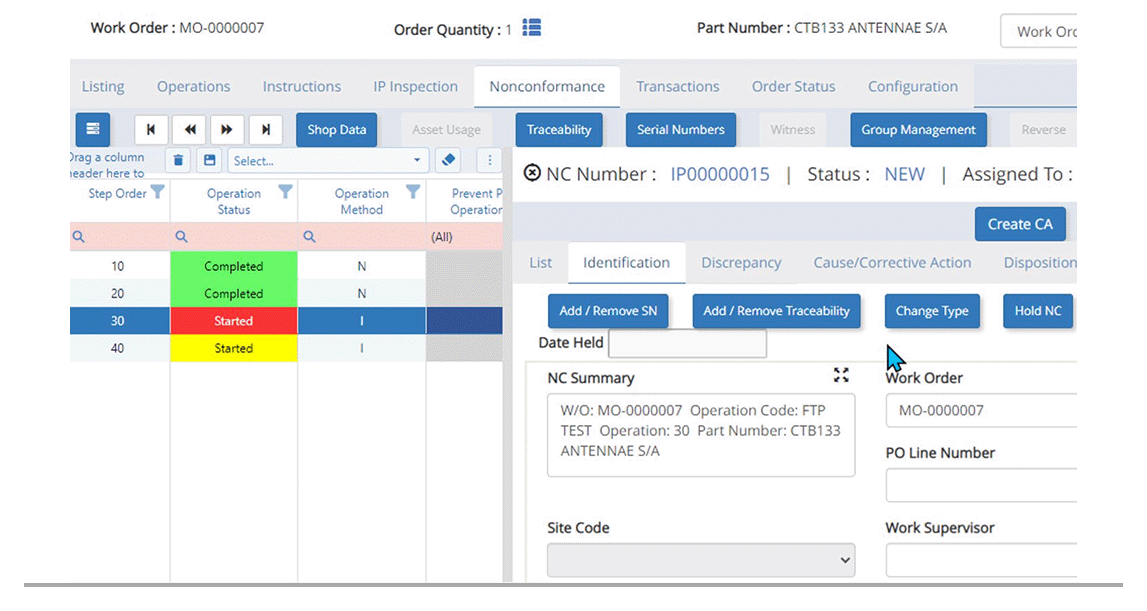Jump to first record with the navigation icon
The image size is (1147, 611).
coord(150,129)
